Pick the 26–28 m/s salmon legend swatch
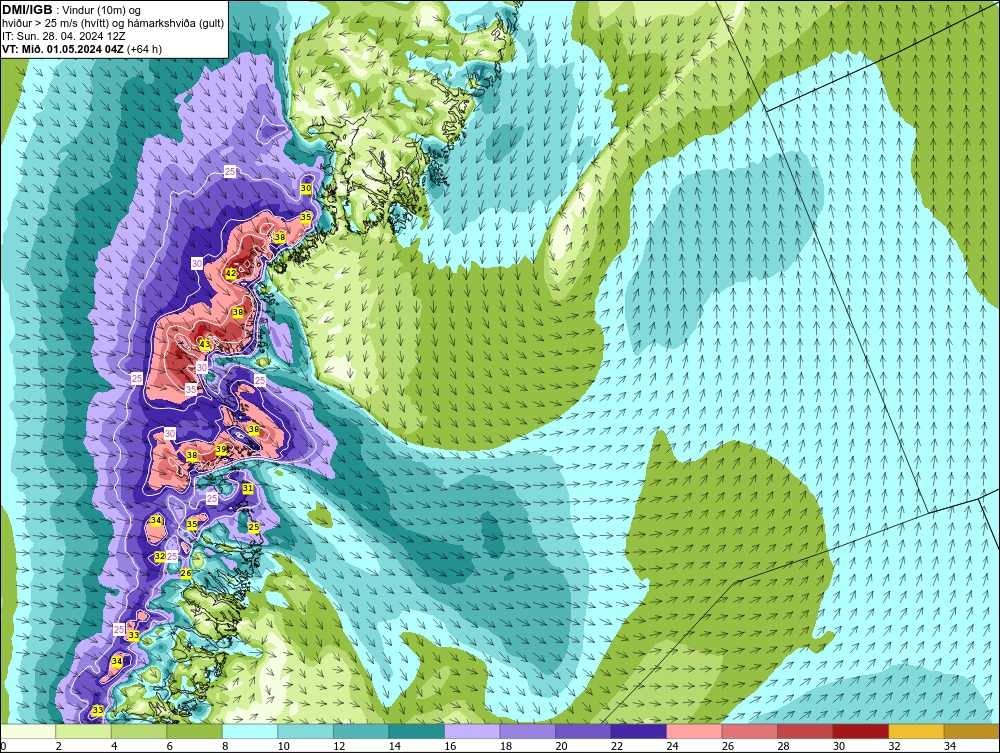1000x753 pixels. click(x=749, y=731)
